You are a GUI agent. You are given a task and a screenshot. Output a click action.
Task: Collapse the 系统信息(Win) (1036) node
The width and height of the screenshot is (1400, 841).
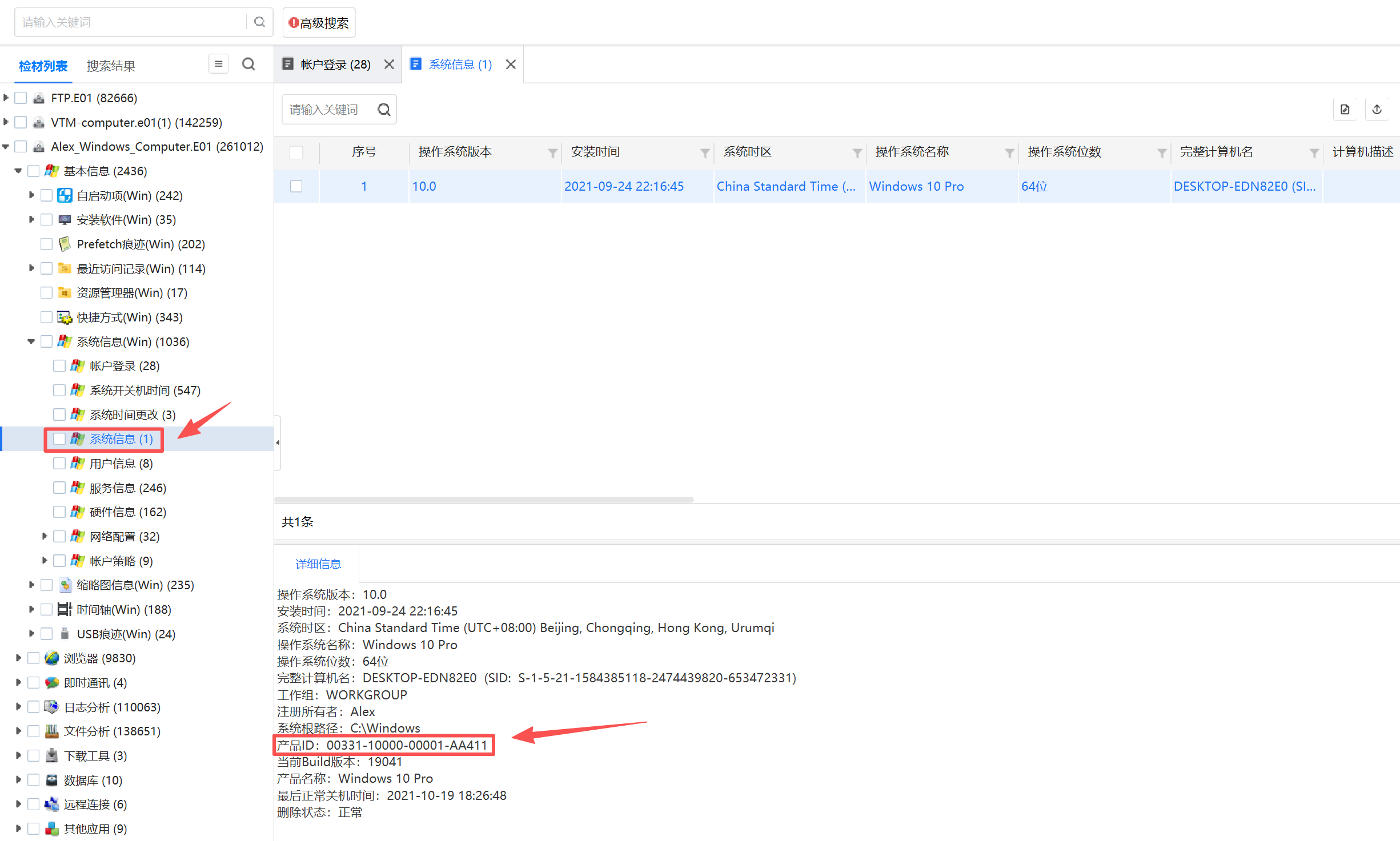coord(31,341)
